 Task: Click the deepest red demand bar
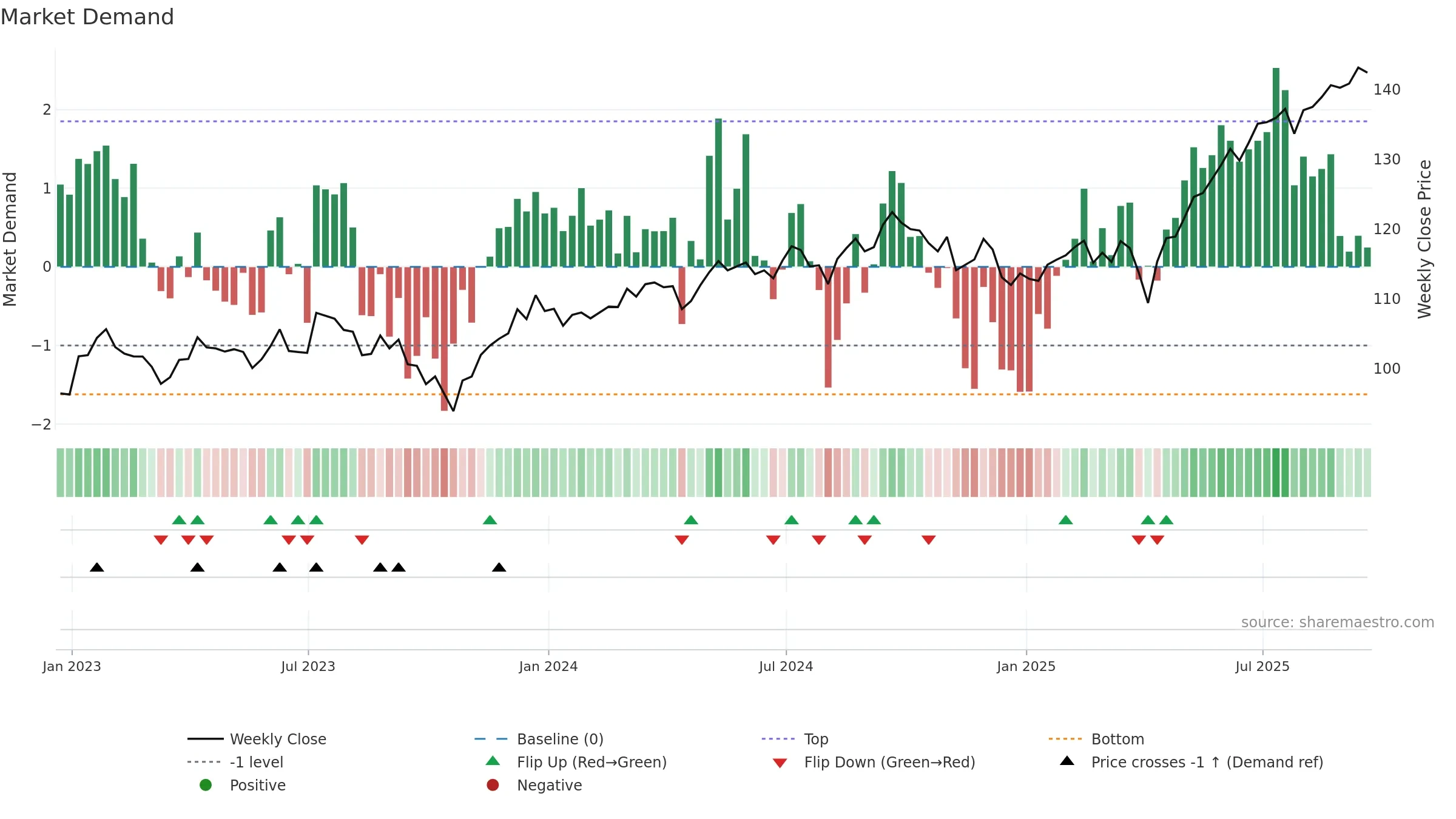pyautogui.click(x=444, y=339)
